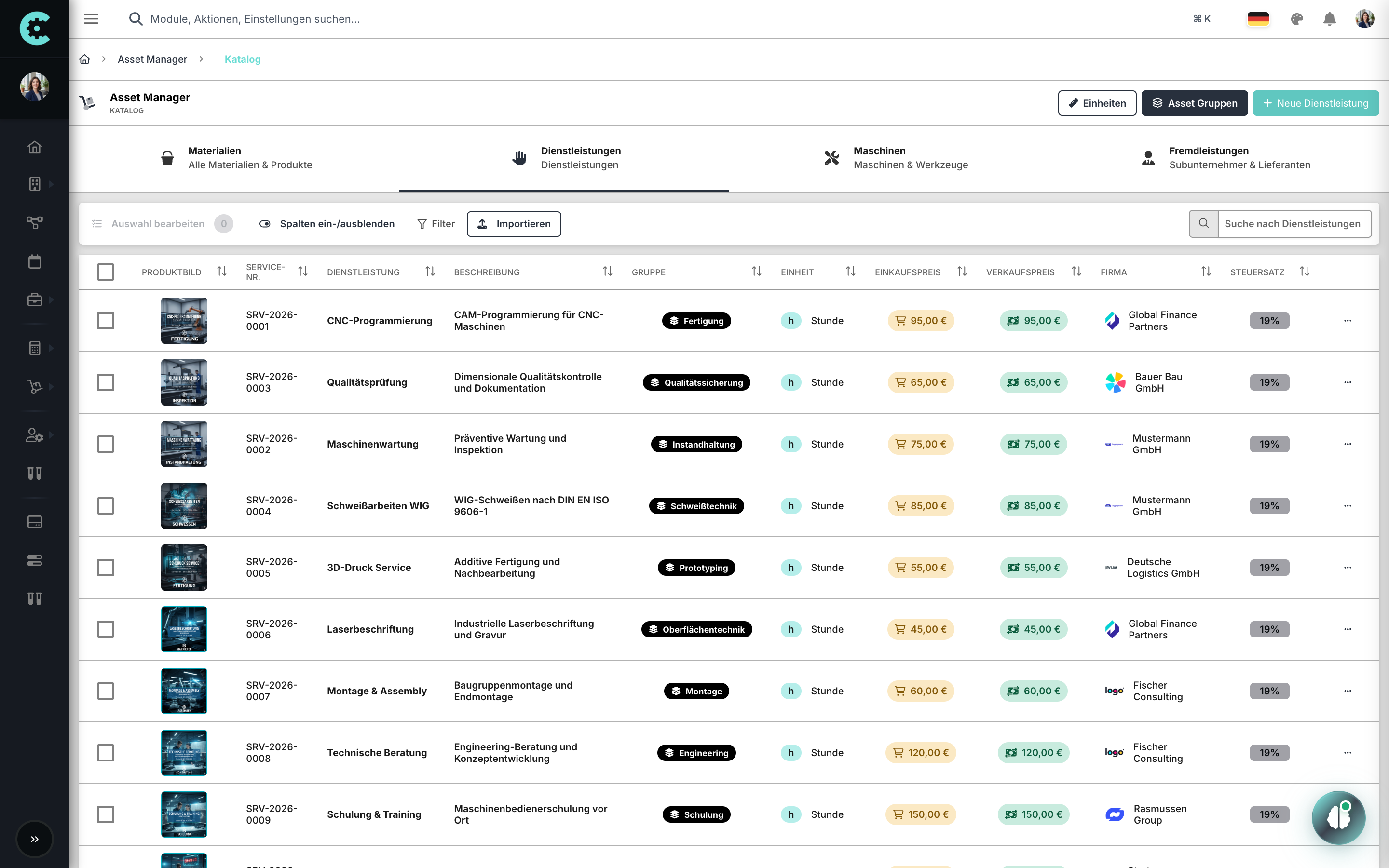This screenshot has width=1389, height=868.
Task: Expand sidebar with double-chevron button
Action: [34, 839]
